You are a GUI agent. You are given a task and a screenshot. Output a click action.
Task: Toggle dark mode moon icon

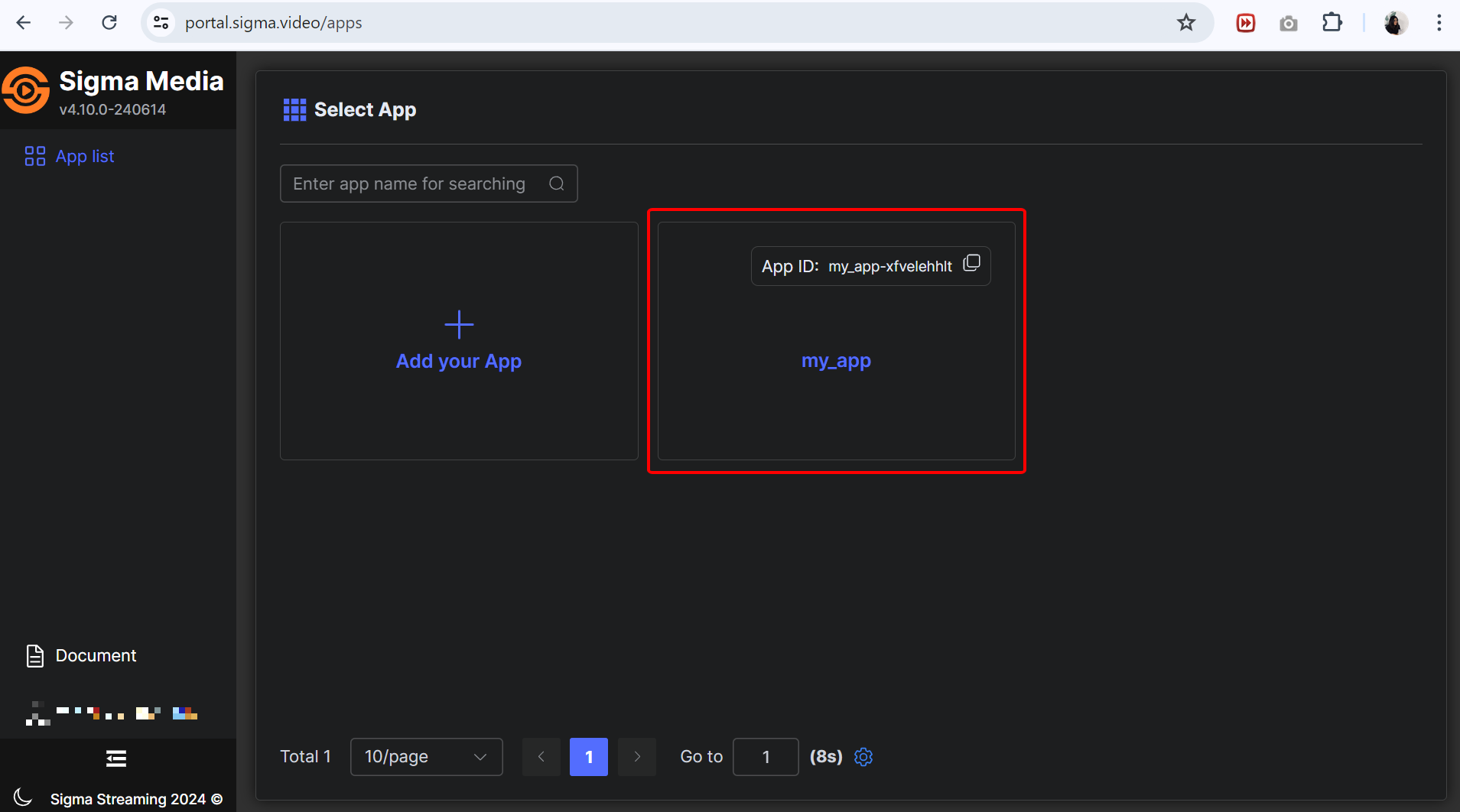pyautogui.click(x=23, y=797)
